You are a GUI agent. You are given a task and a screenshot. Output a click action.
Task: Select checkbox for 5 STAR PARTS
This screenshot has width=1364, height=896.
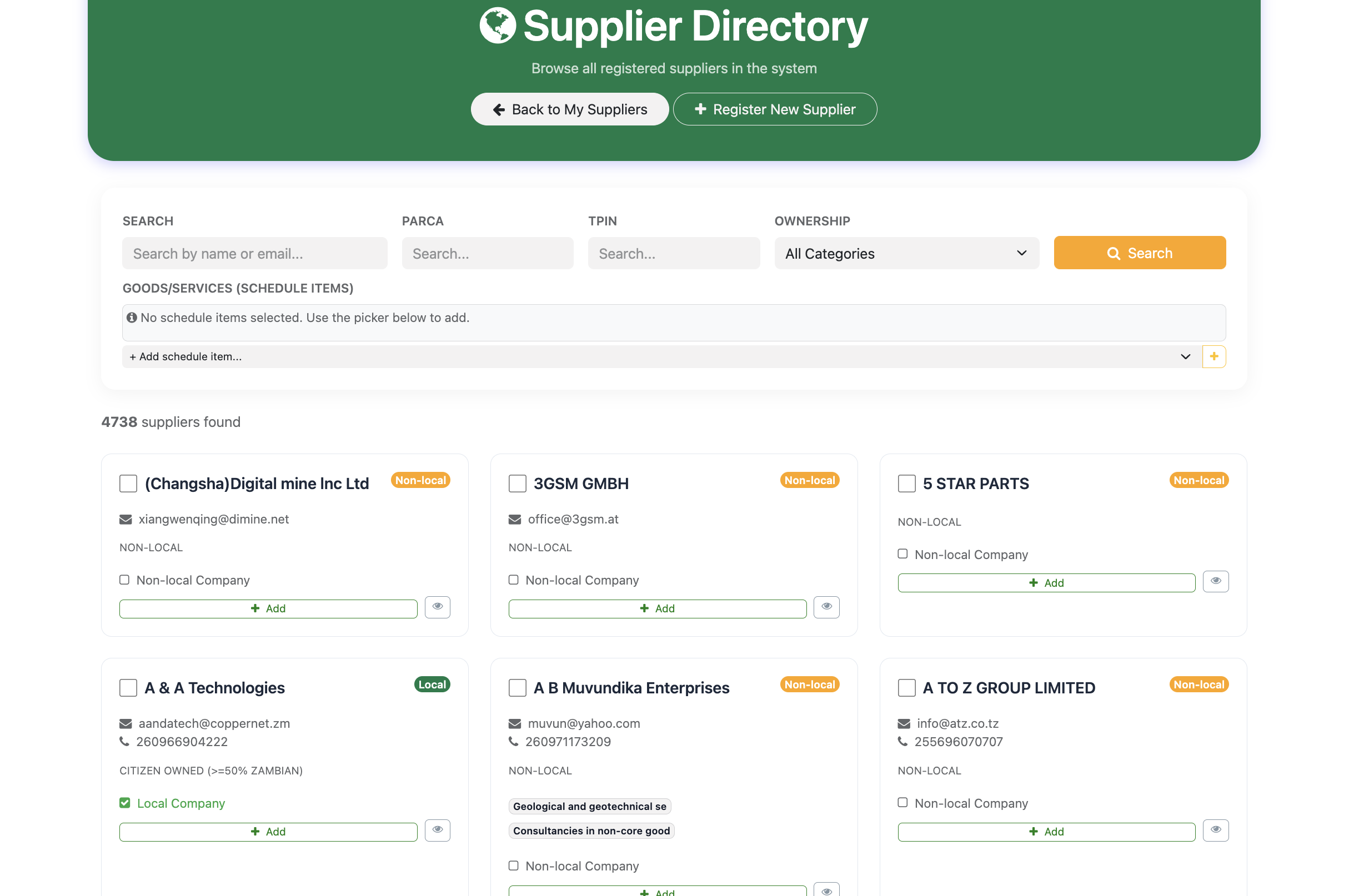[x=907, y=484]
